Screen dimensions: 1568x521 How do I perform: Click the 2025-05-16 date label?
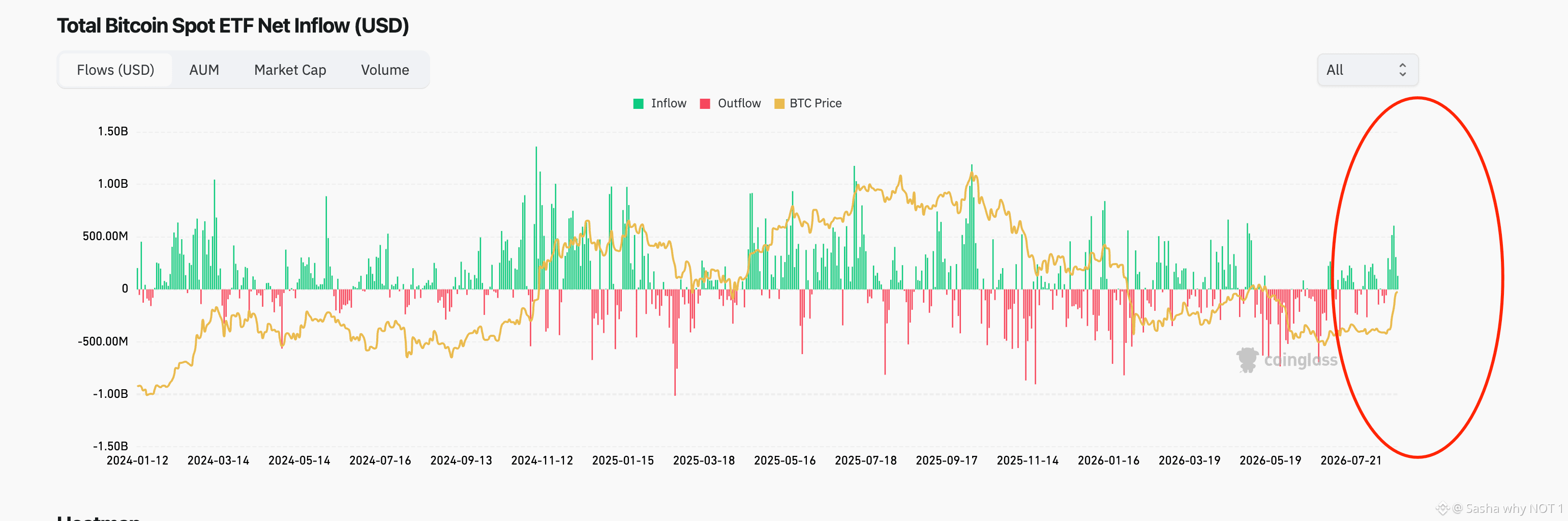click(x=785, y=460)
